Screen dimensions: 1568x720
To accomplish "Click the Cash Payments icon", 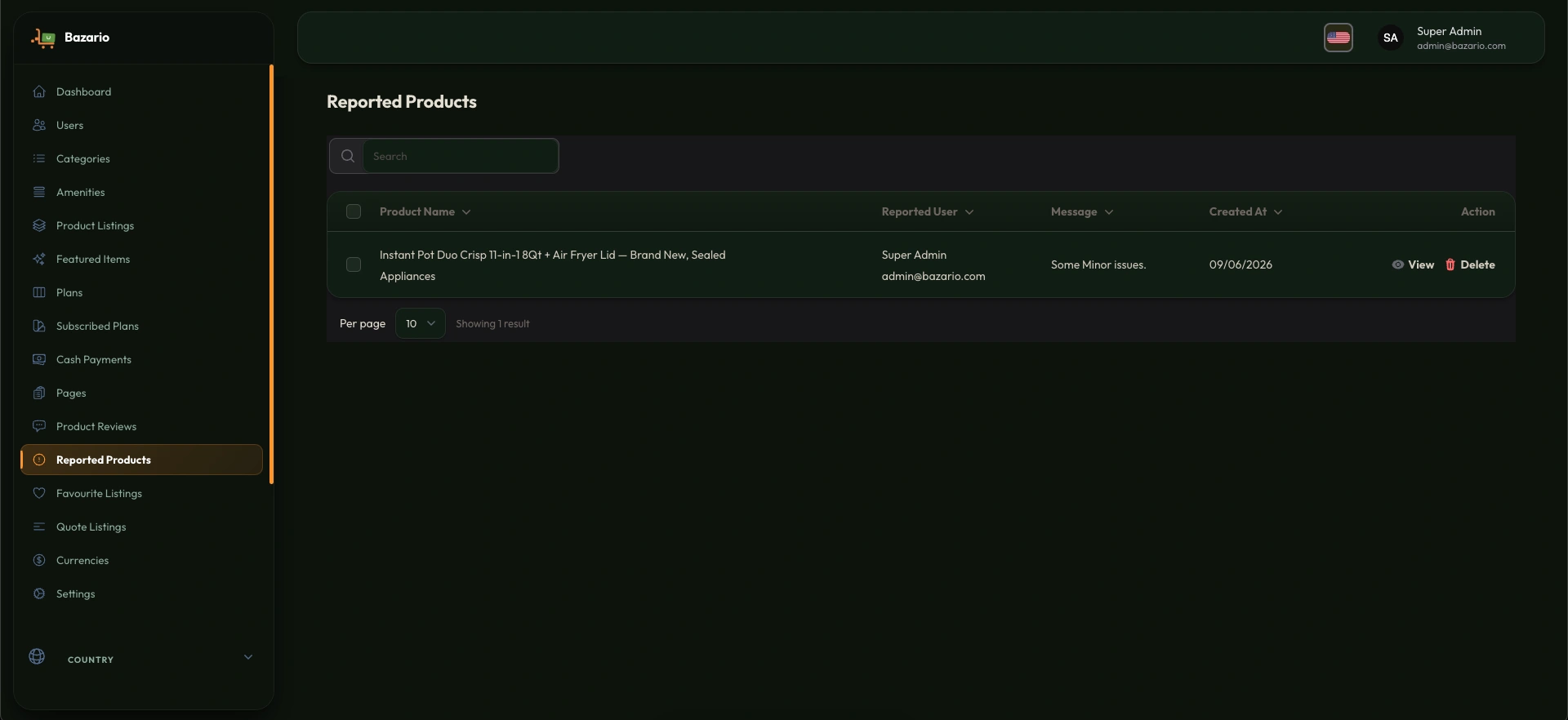I will pos(39,359).
